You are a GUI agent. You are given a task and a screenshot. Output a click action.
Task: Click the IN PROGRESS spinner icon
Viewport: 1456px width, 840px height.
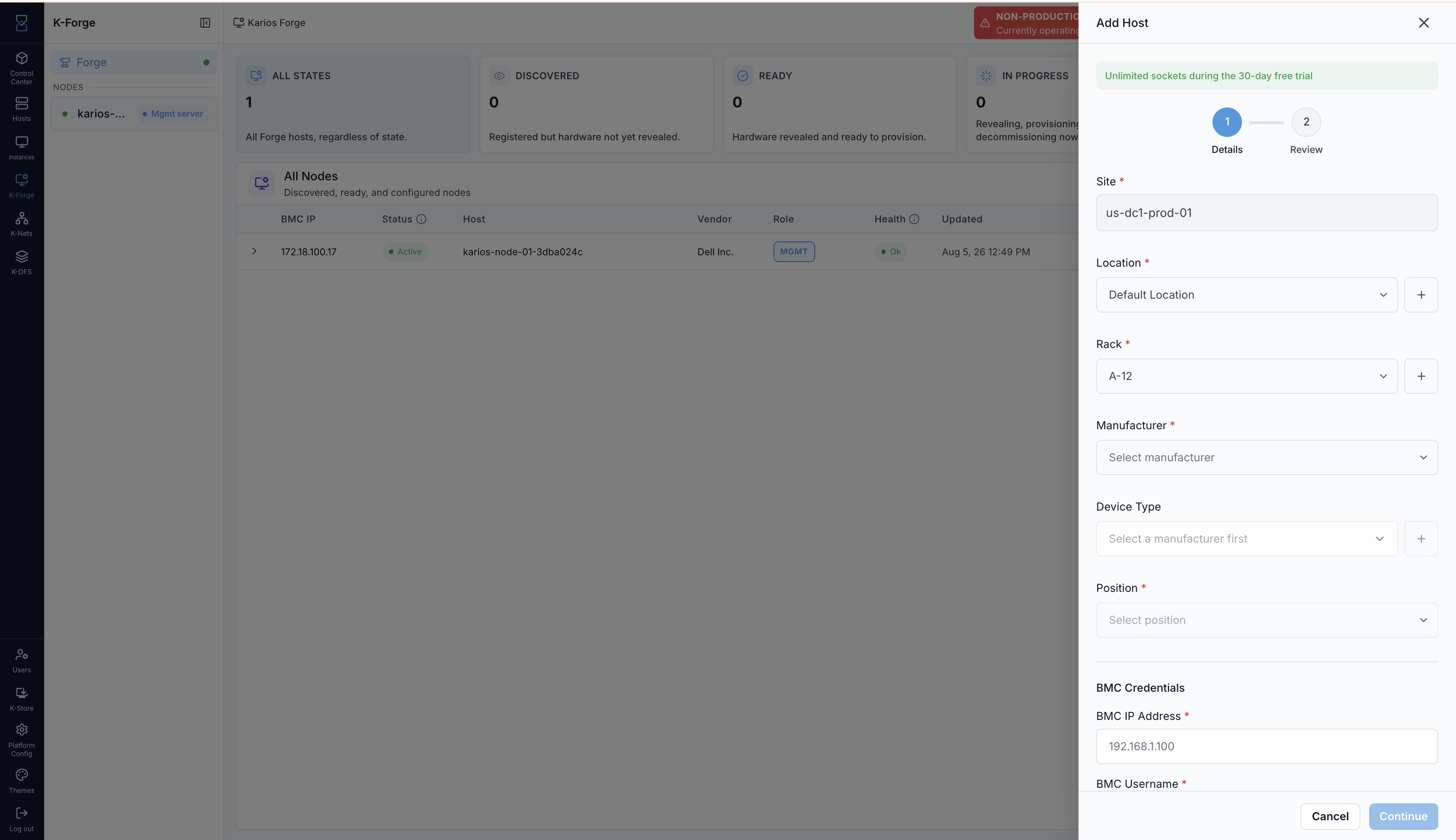tap(986, 75)
